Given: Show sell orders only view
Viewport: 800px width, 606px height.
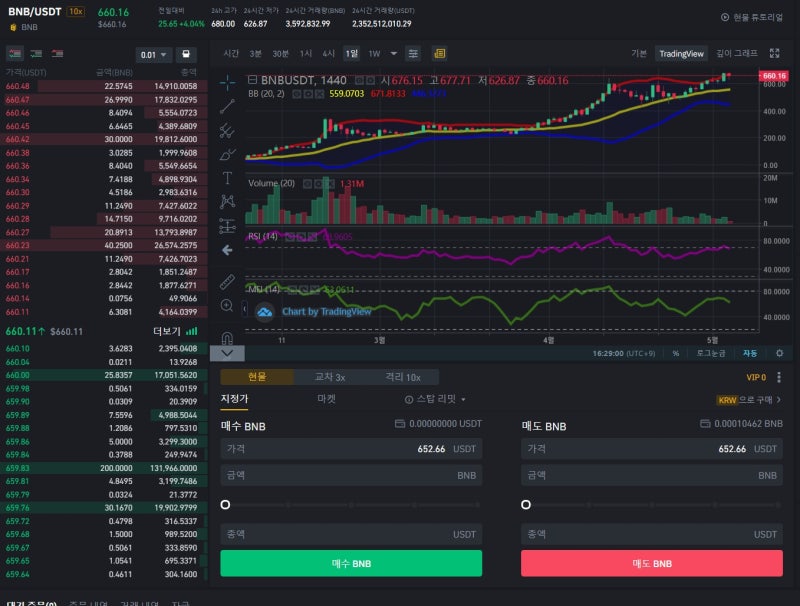Looking at the screenshot, I should coord(57,54).
